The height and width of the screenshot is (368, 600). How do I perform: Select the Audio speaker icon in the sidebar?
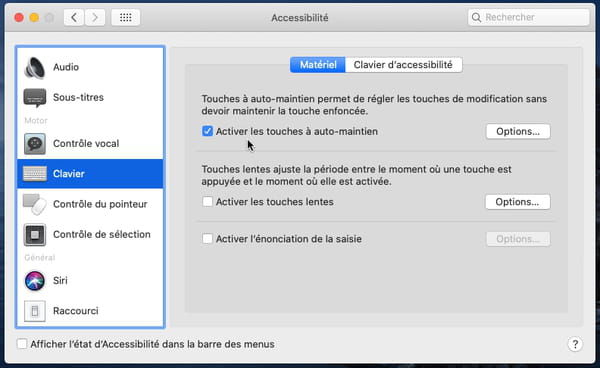click(35, 67)
